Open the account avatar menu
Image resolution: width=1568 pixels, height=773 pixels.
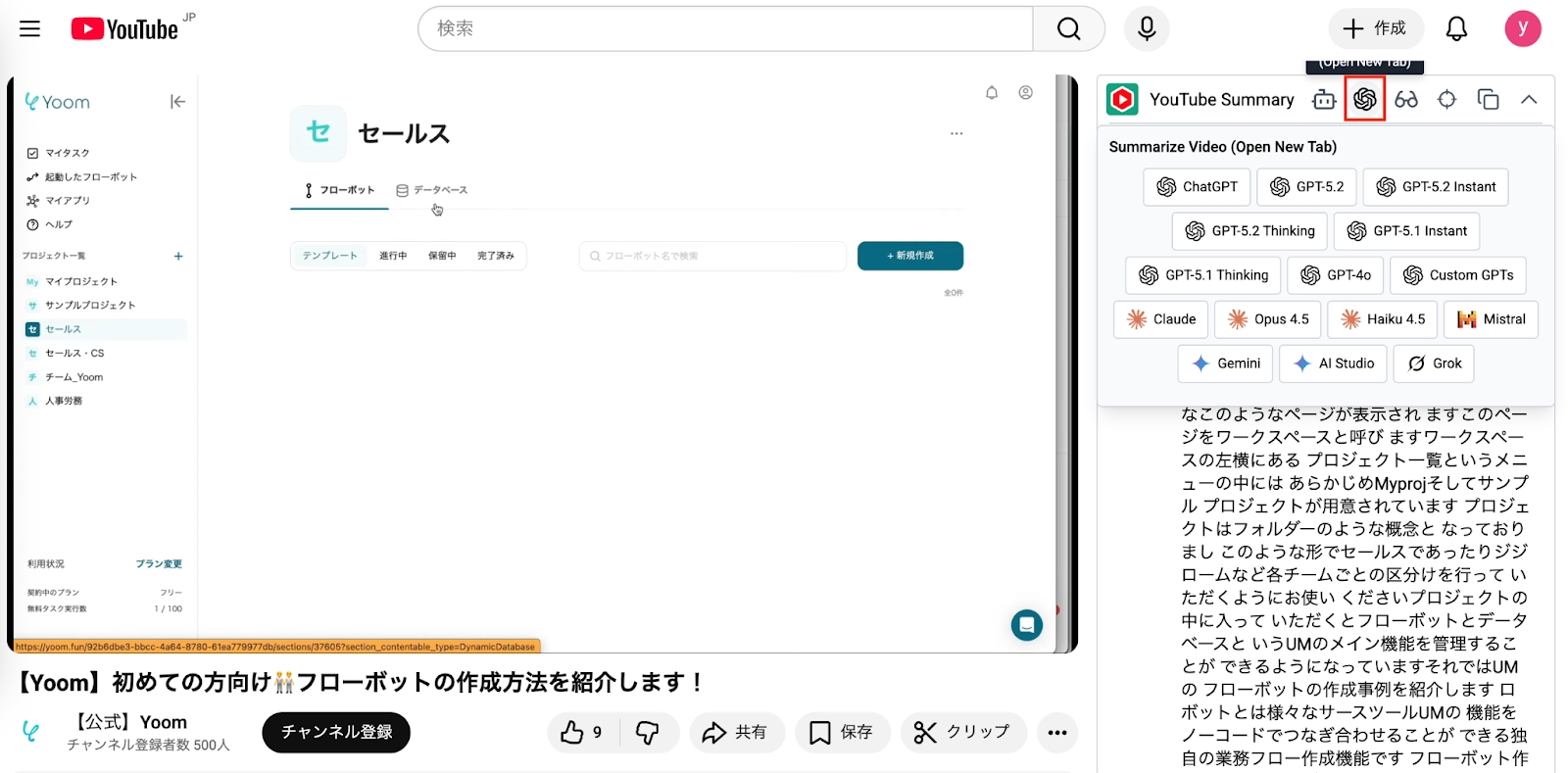point(1523,28)
